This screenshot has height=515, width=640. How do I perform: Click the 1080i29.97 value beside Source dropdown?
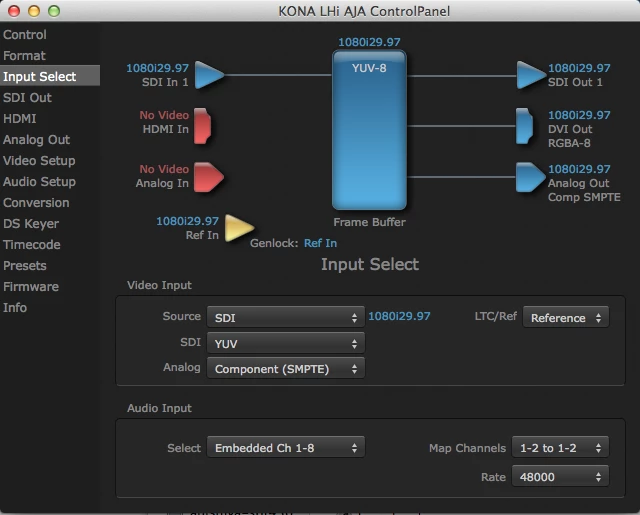point(399,316)
